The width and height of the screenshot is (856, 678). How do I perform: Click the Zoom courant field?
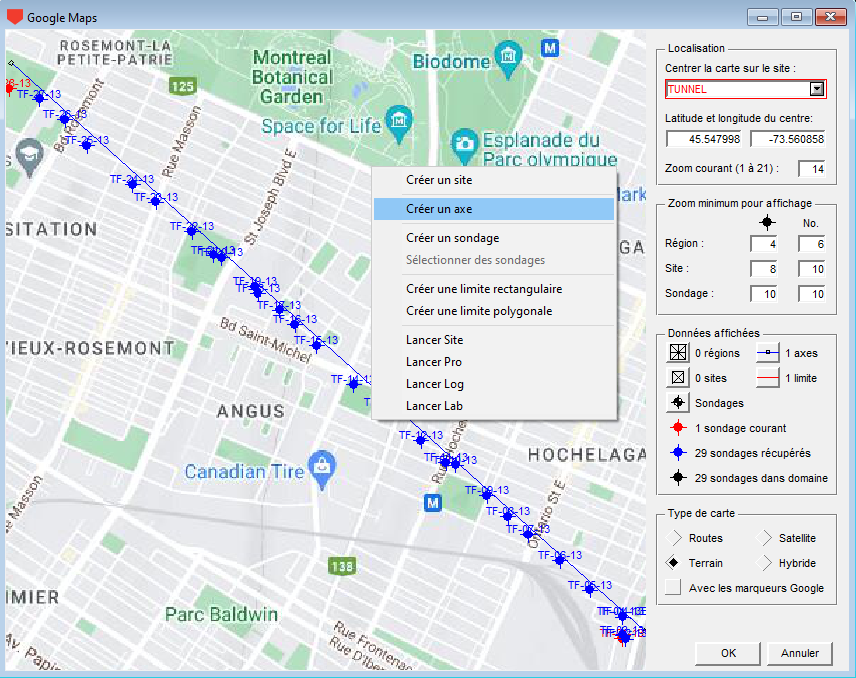[812, 169]
